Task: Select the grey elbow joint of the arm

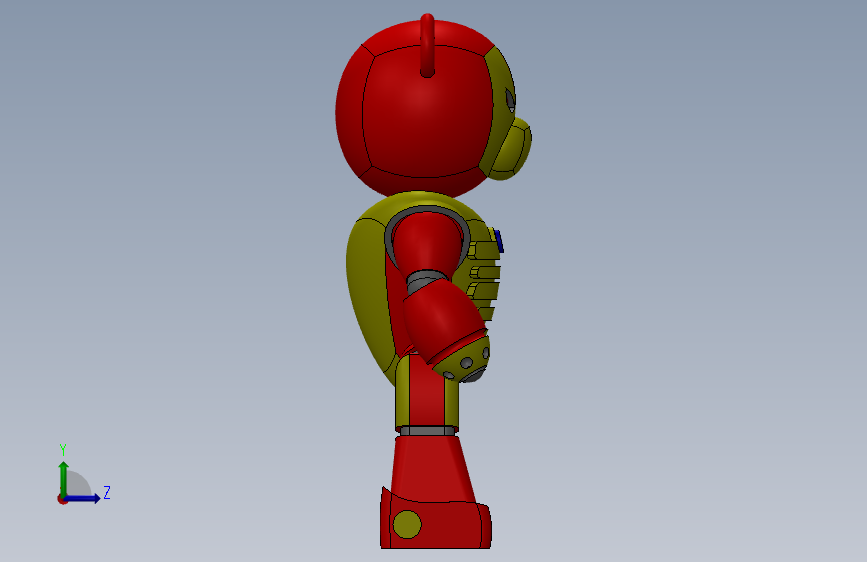Action: [x=425, y=281]
